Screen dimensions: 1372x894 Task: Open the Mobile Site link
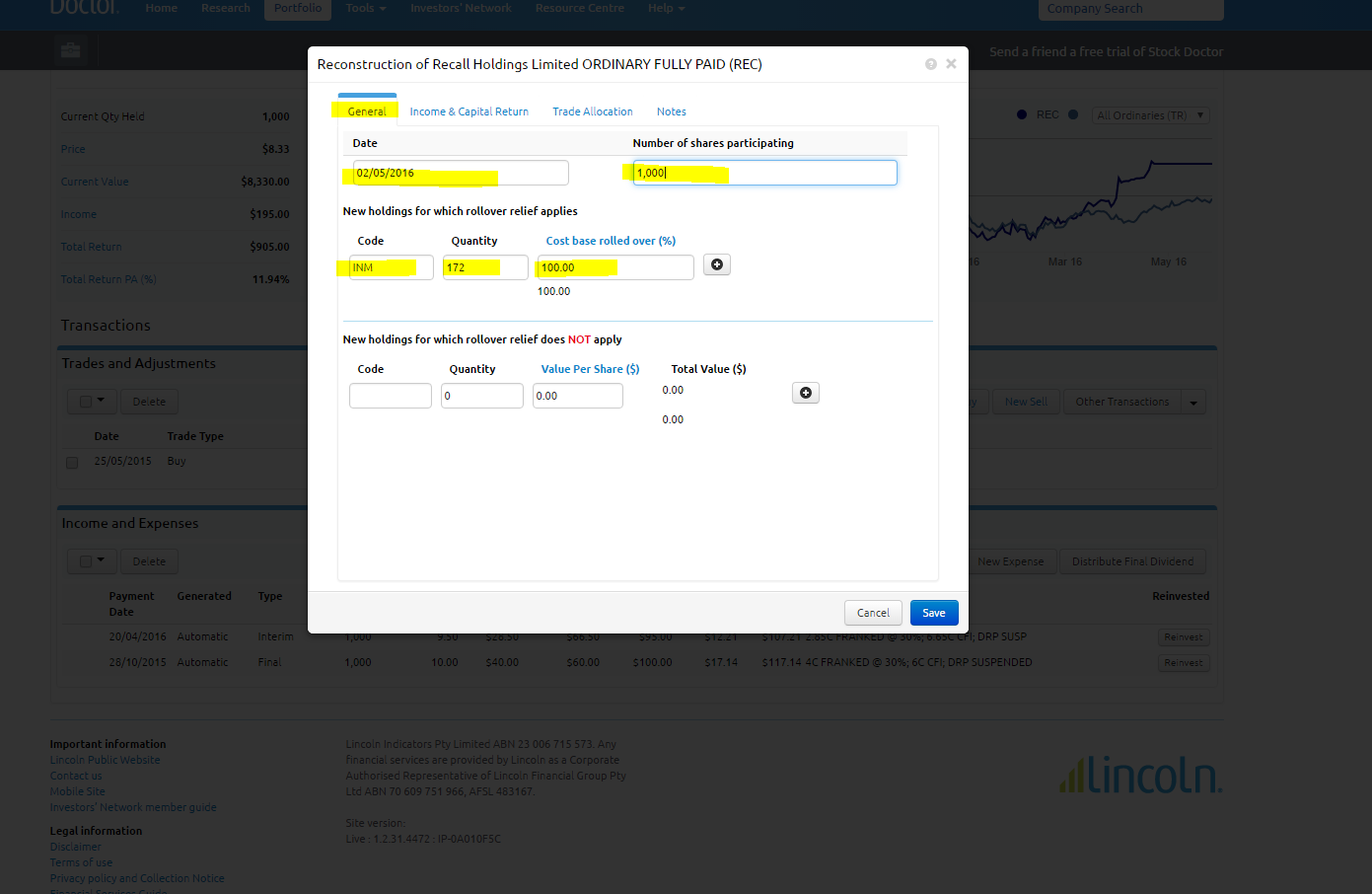point(78,791)
